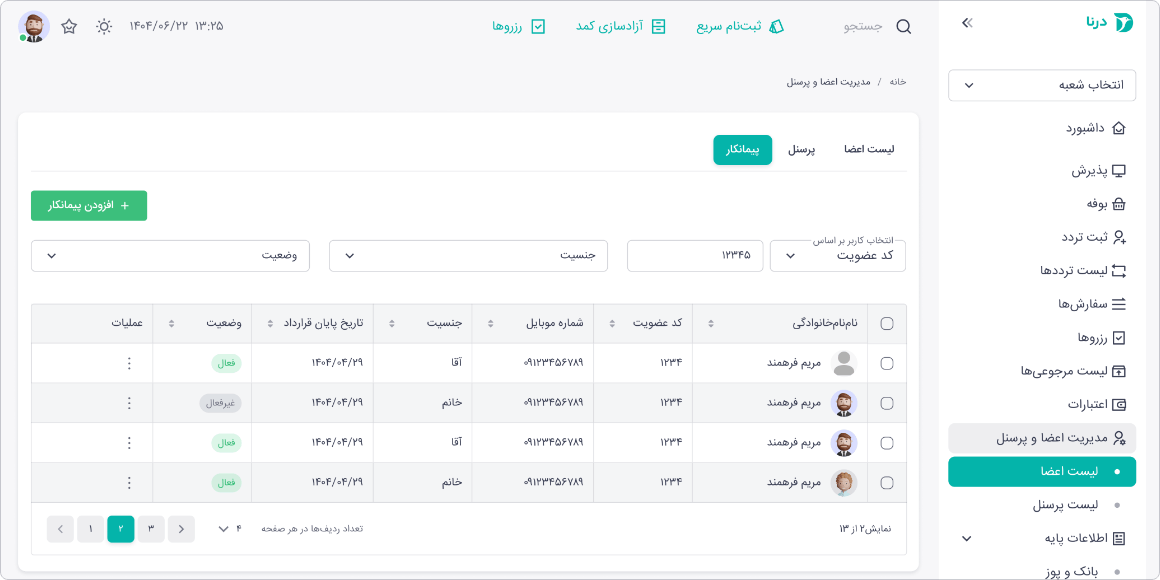Check the checkbox in the غیرفعال row
This screenshot has height=580, width=1160.
886,403
